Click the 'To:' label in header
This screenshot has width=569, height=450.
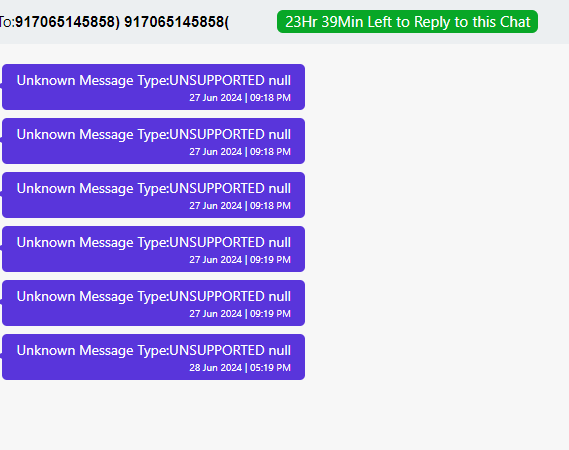point(7,22)
